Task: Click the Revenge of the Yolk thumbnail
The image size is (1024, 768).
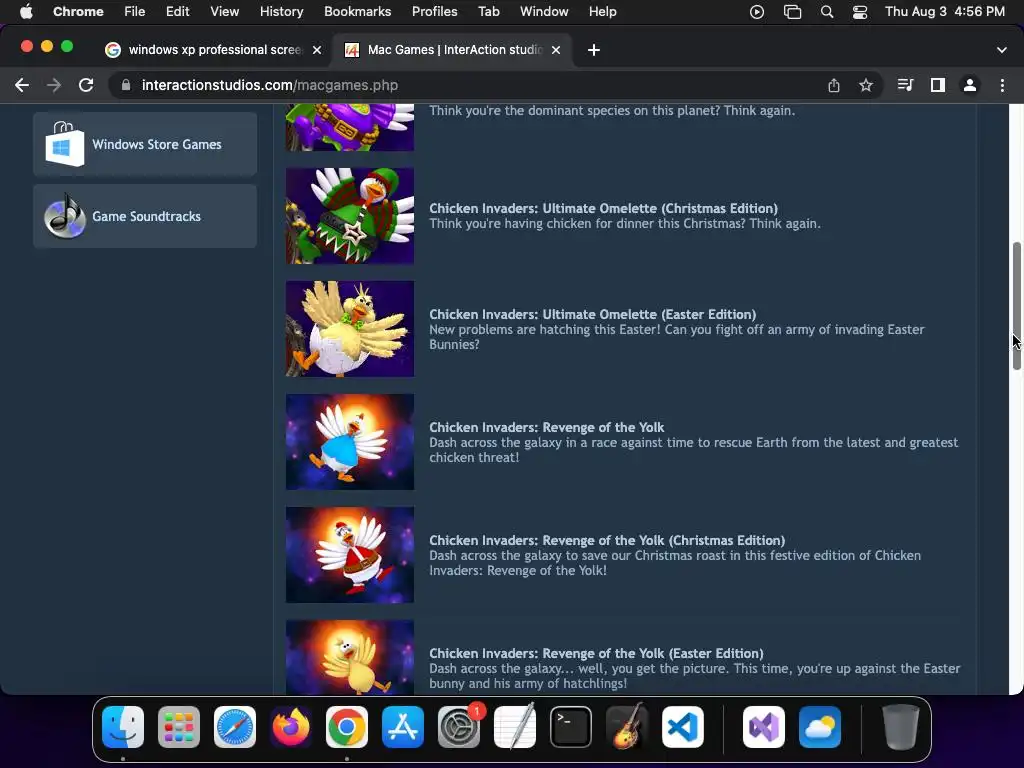Action: tap(350, 442)
